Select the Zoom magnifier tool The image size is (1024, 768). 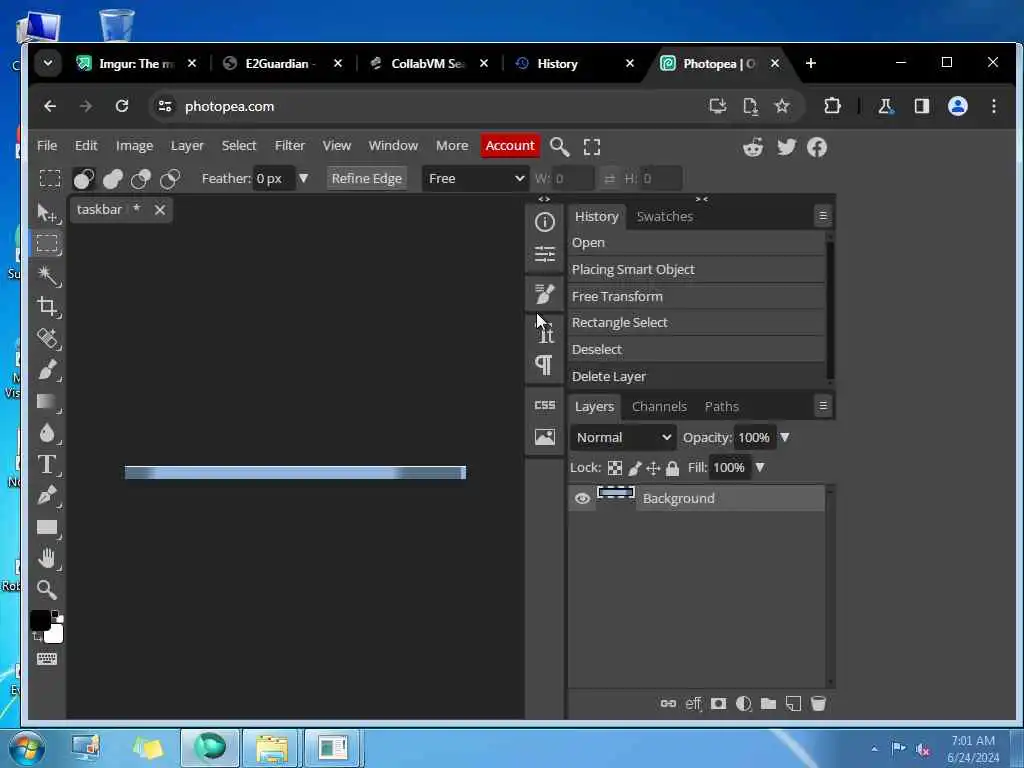(47, 590)
